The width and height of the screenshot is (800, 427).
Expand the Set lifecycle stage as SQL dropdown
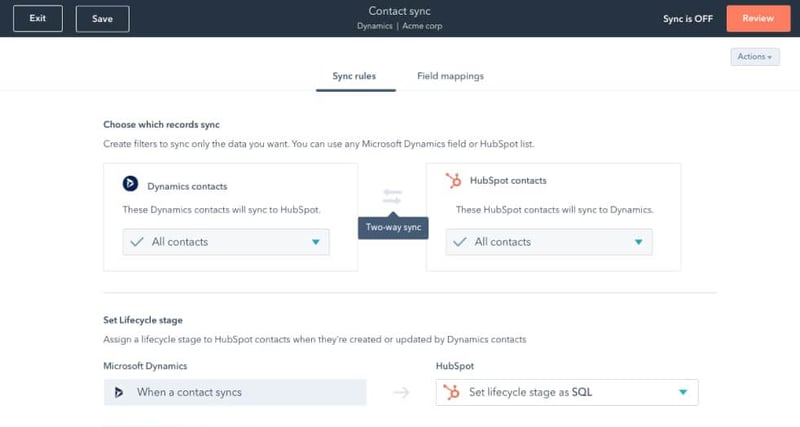coord(683,392)
